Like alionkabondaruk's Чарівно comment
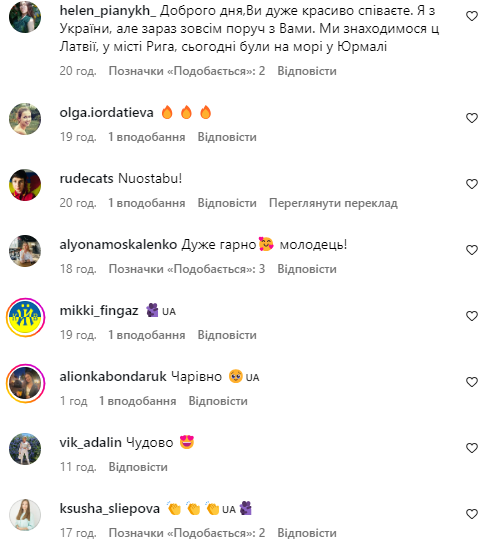The width and height of the screenshot is (485, 558). coord(471,382)
